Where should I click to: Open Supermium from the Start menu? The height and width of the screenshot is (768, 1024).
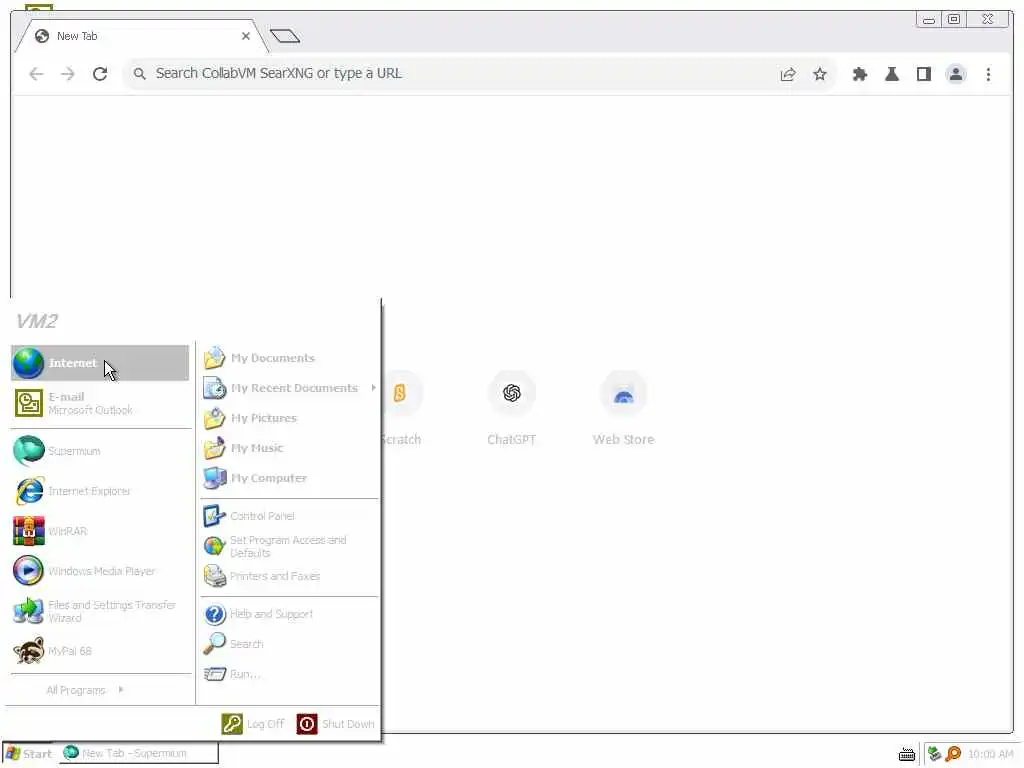coord(100,451)
